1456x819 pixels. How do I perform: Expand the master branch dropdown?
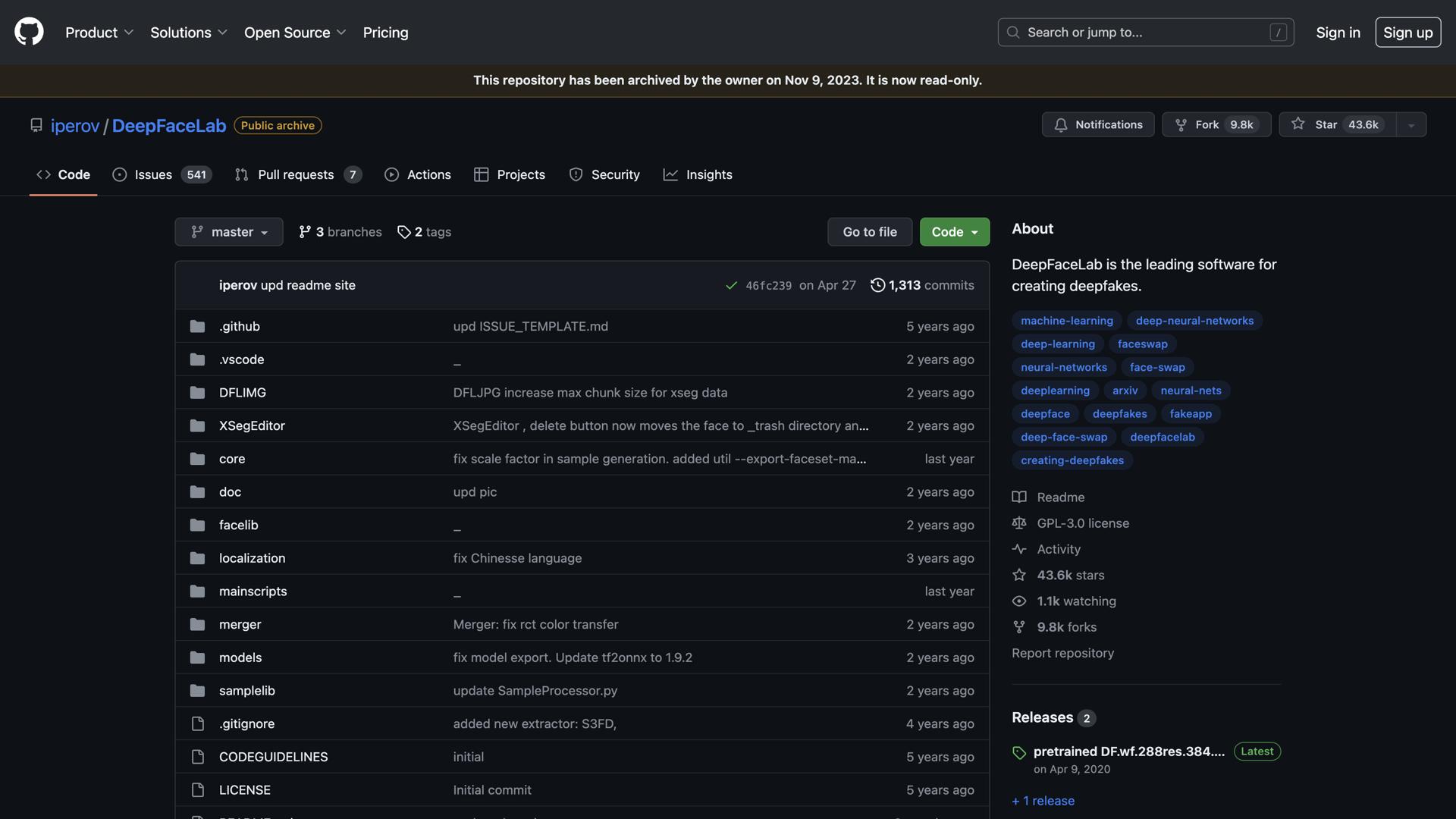coord(228,232)
